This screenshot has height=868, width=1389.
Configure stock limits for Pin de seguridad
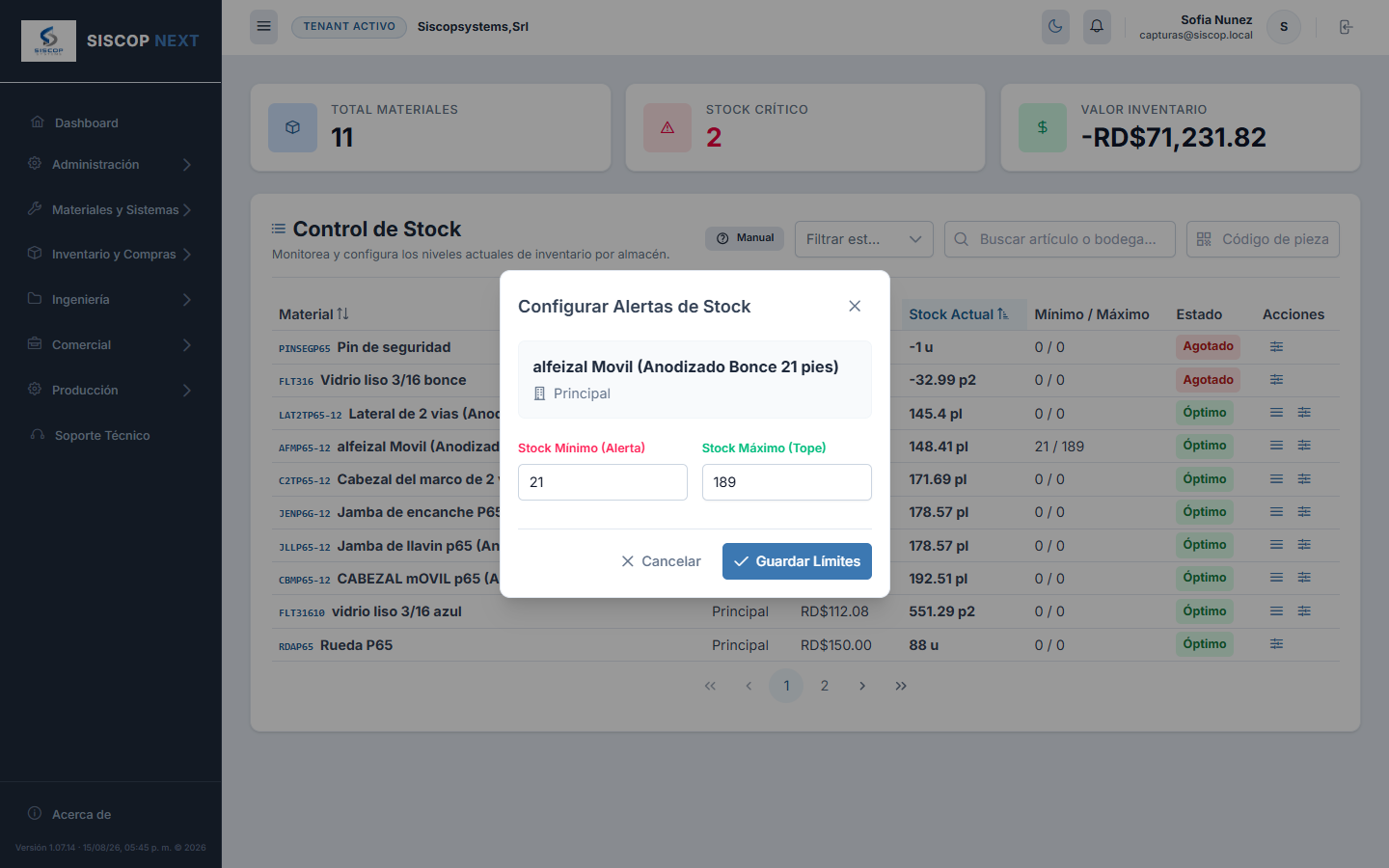click(x=1276, y=346)
